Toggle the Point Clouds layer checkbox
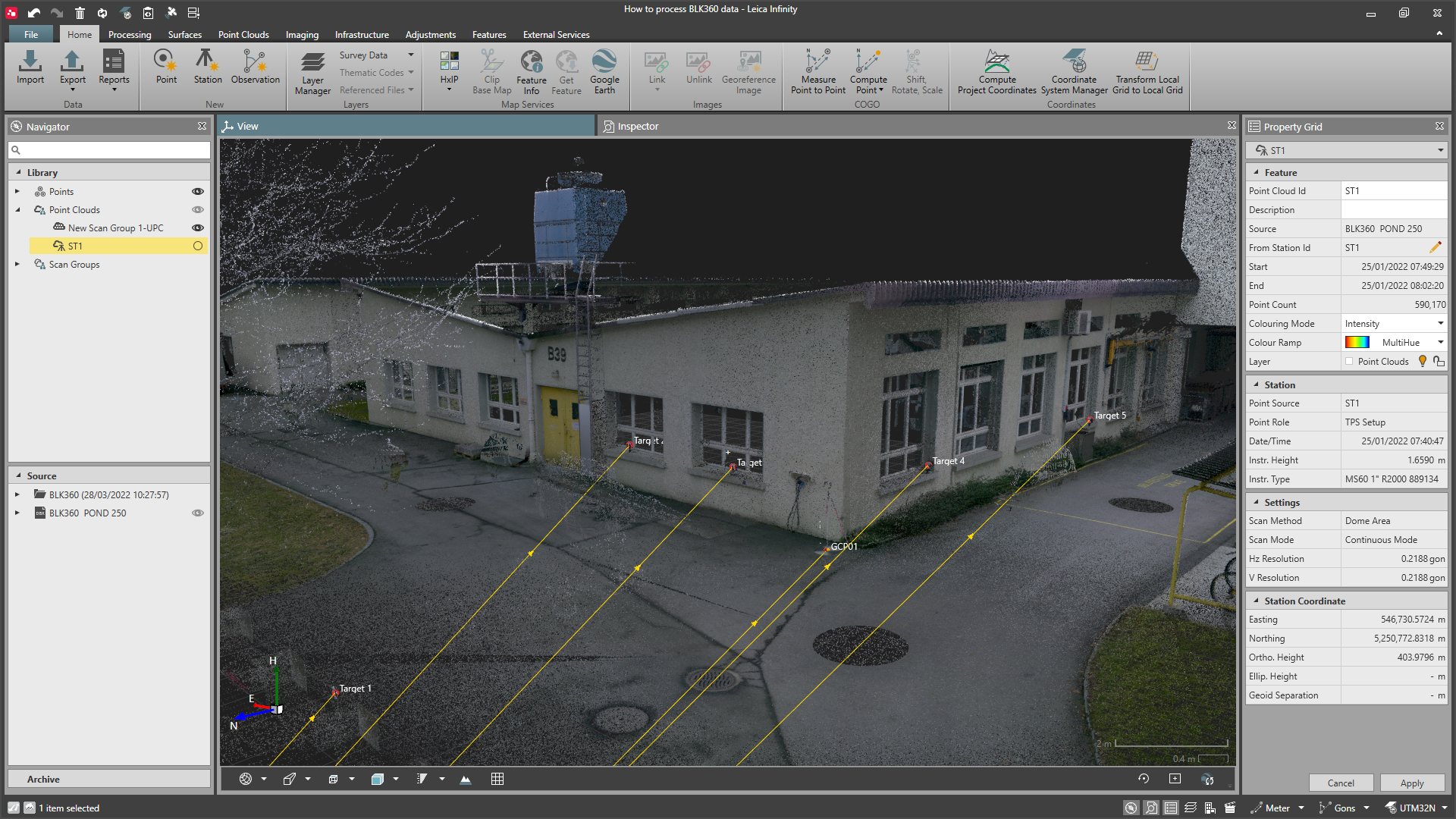Screen dimensions: 1456x819 [x=1349, y=362]
